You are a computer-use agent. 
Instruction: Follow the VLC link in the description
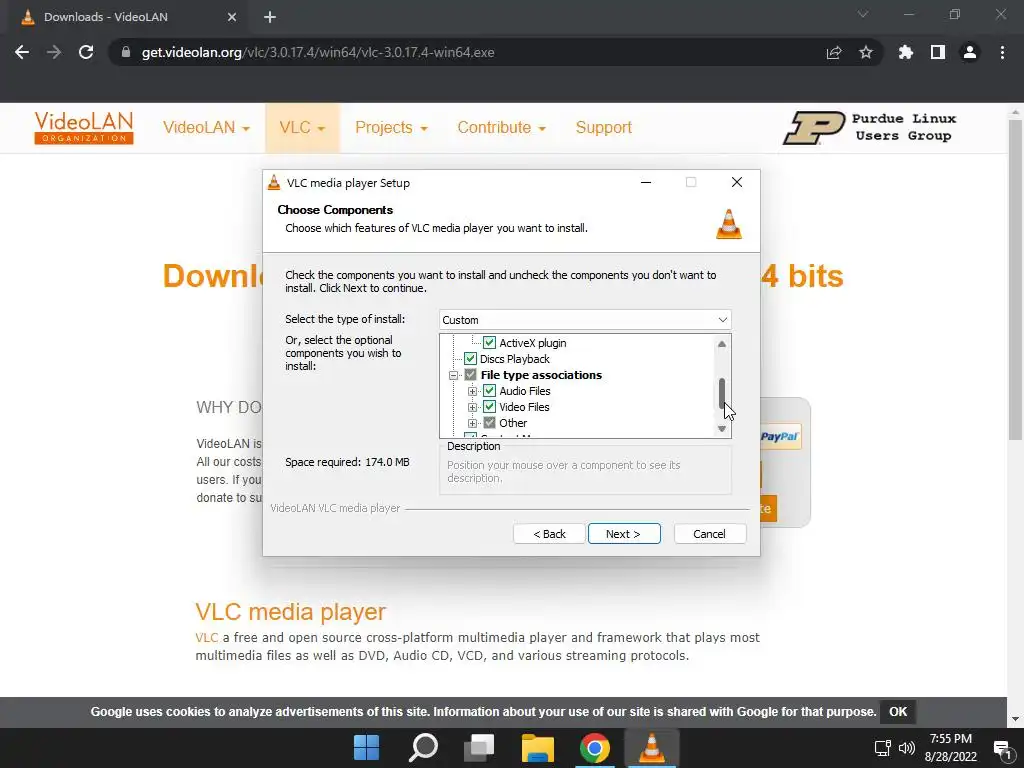pos(206,637)
